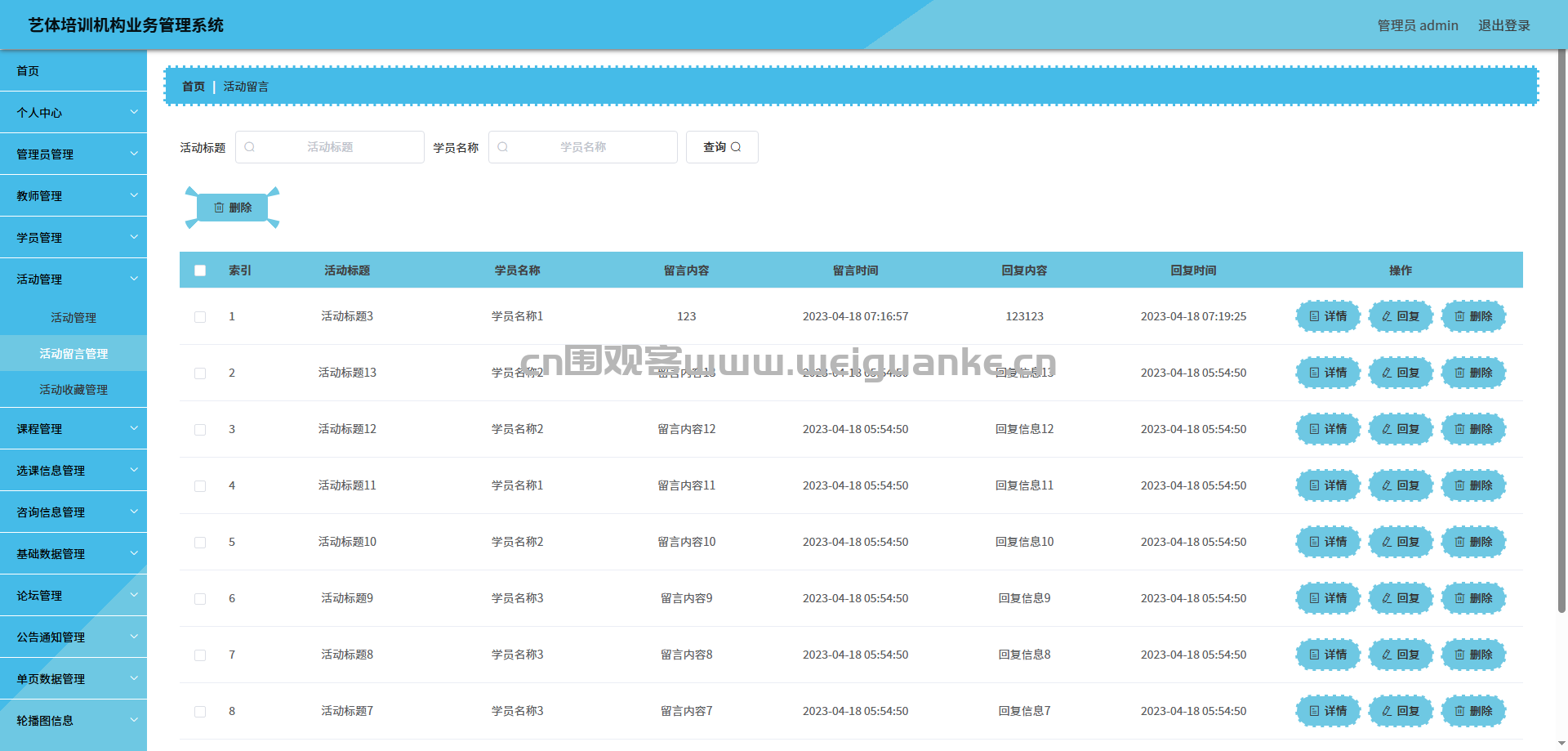Check the box for row 活动标题8
The width and height of the screenshot is (1568, 751).
pyautogui.click(x=200, y=655)
